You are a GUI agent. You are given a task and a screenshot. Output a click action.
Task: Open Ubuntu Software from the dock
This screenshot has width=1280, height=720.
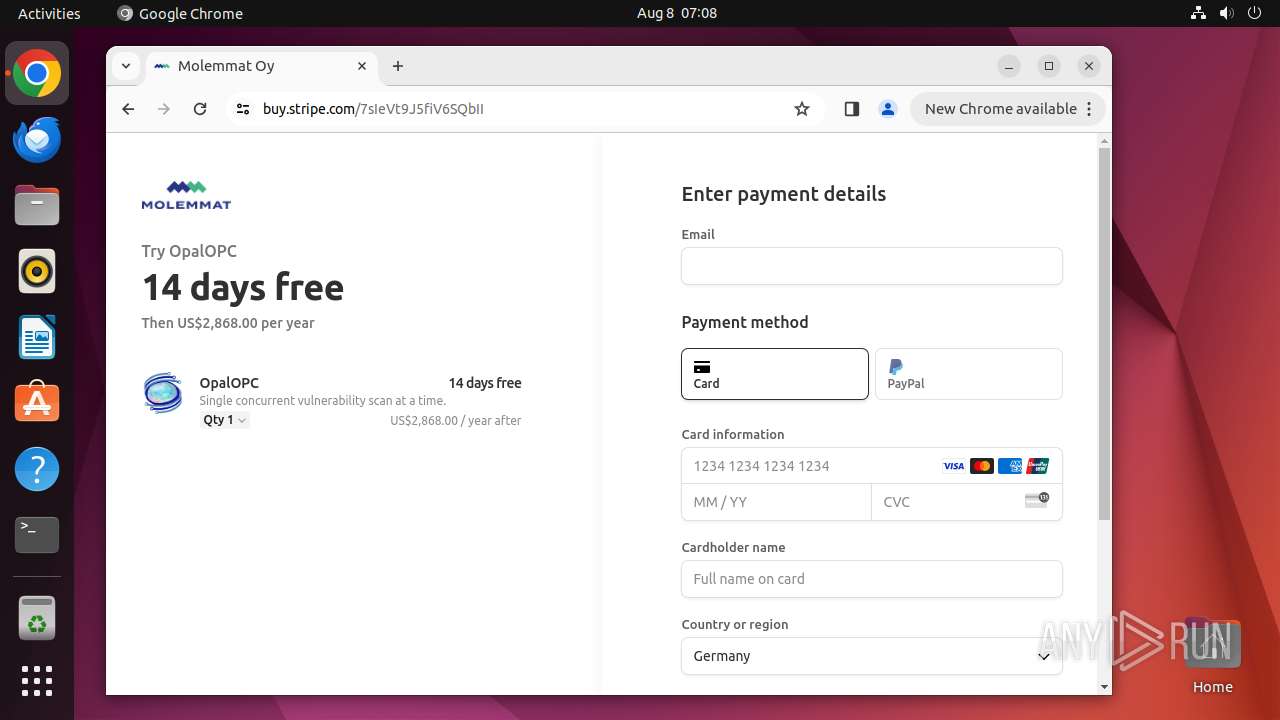coord(37,403)
